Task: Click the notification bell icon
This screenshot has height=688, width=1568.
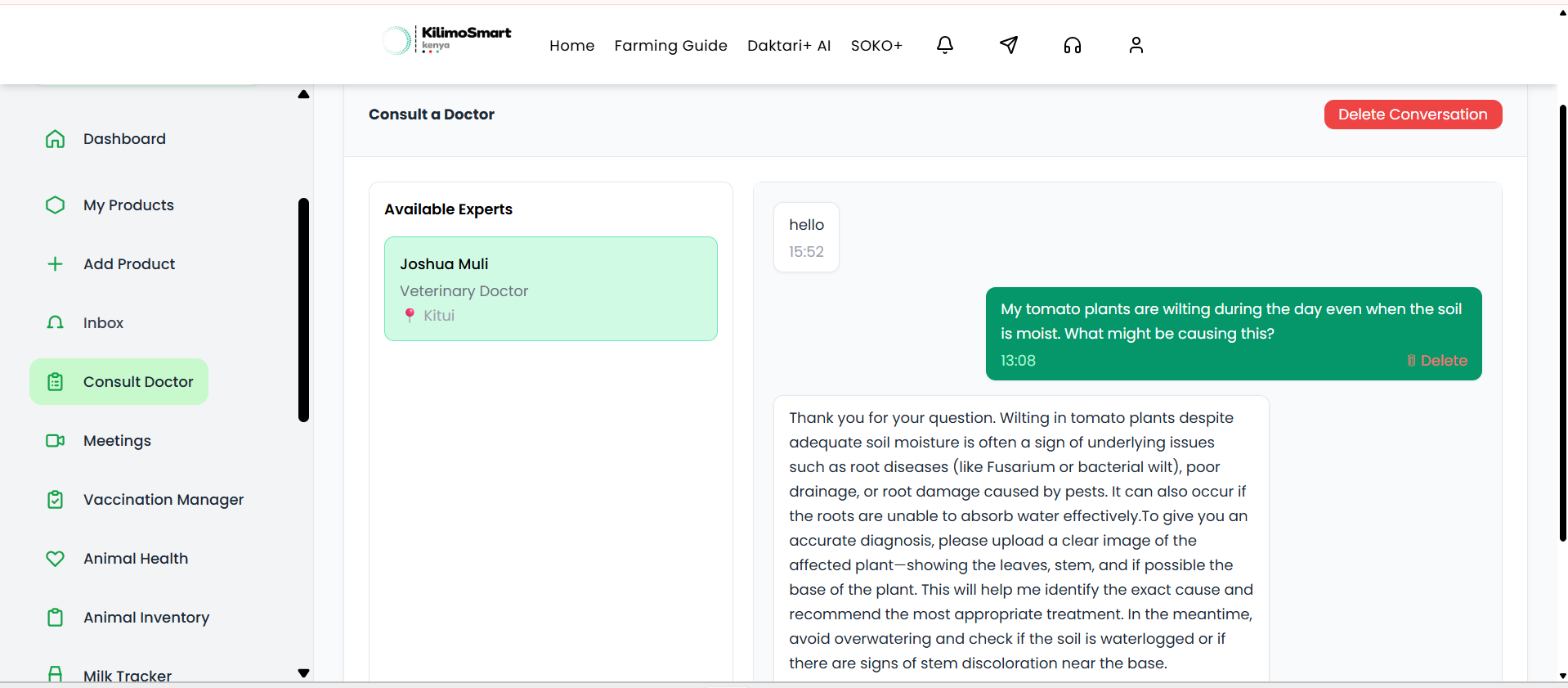Action: (x=944, y=45)
